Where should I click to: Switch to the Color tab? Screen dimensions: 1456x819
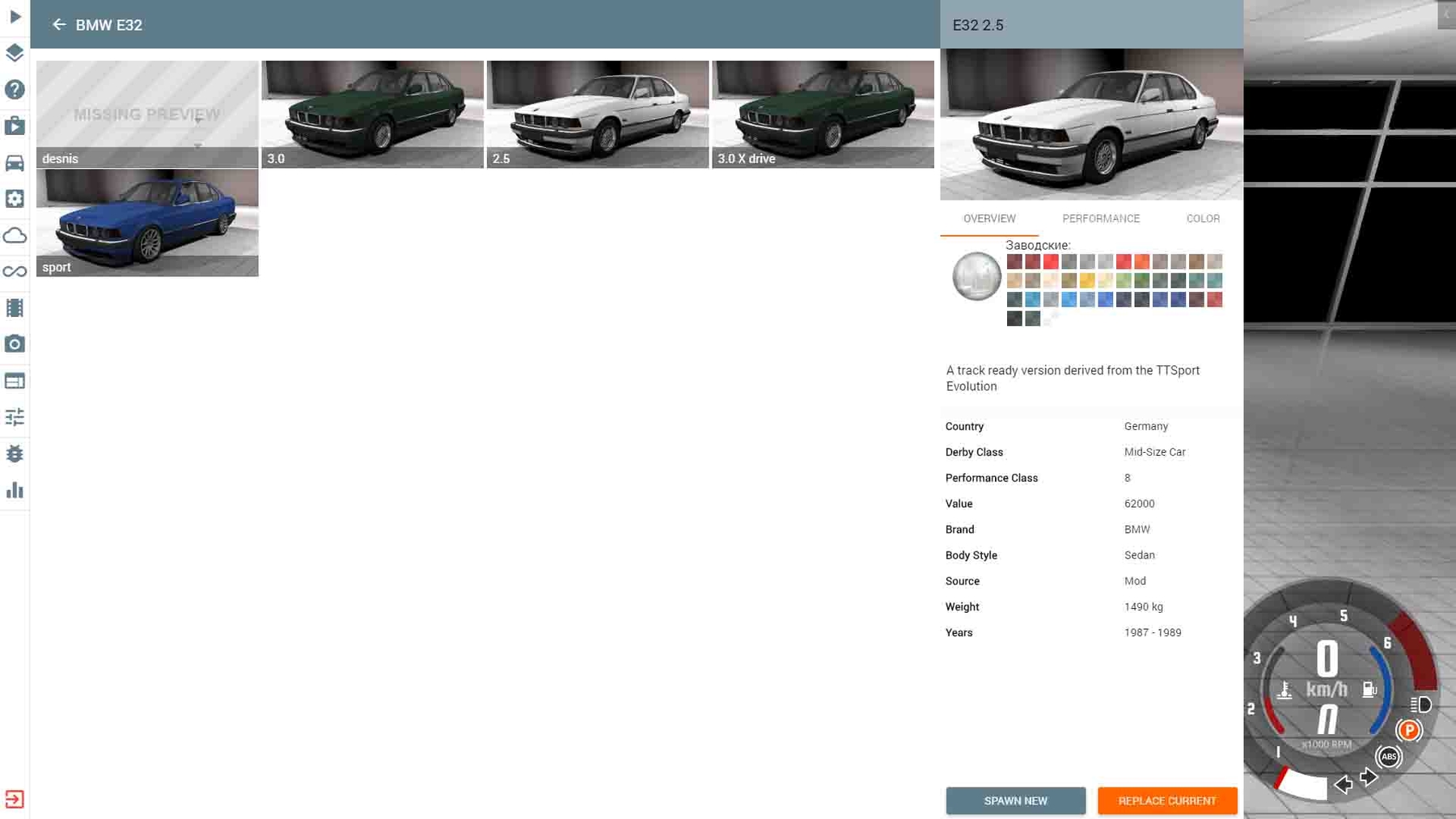click(1202, 218)
